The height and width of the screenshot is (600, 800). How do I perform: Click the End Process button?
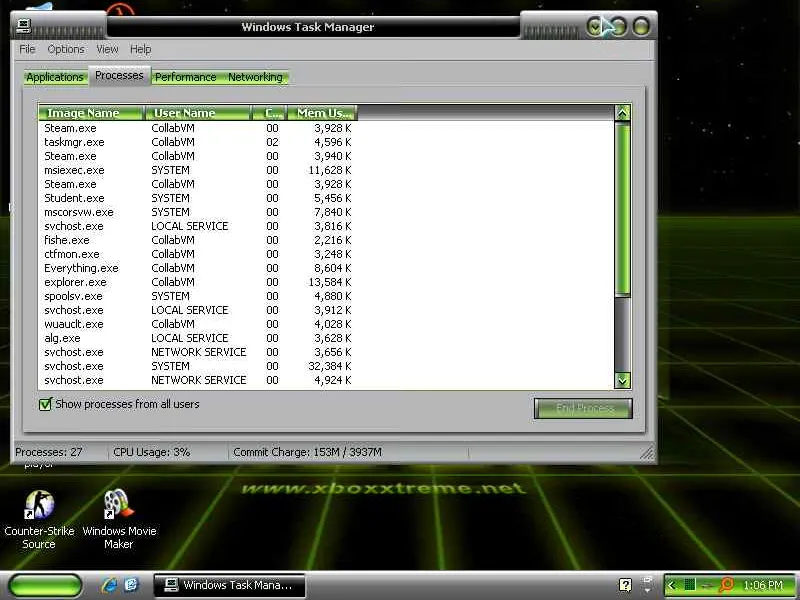click(x=583, y=408)
